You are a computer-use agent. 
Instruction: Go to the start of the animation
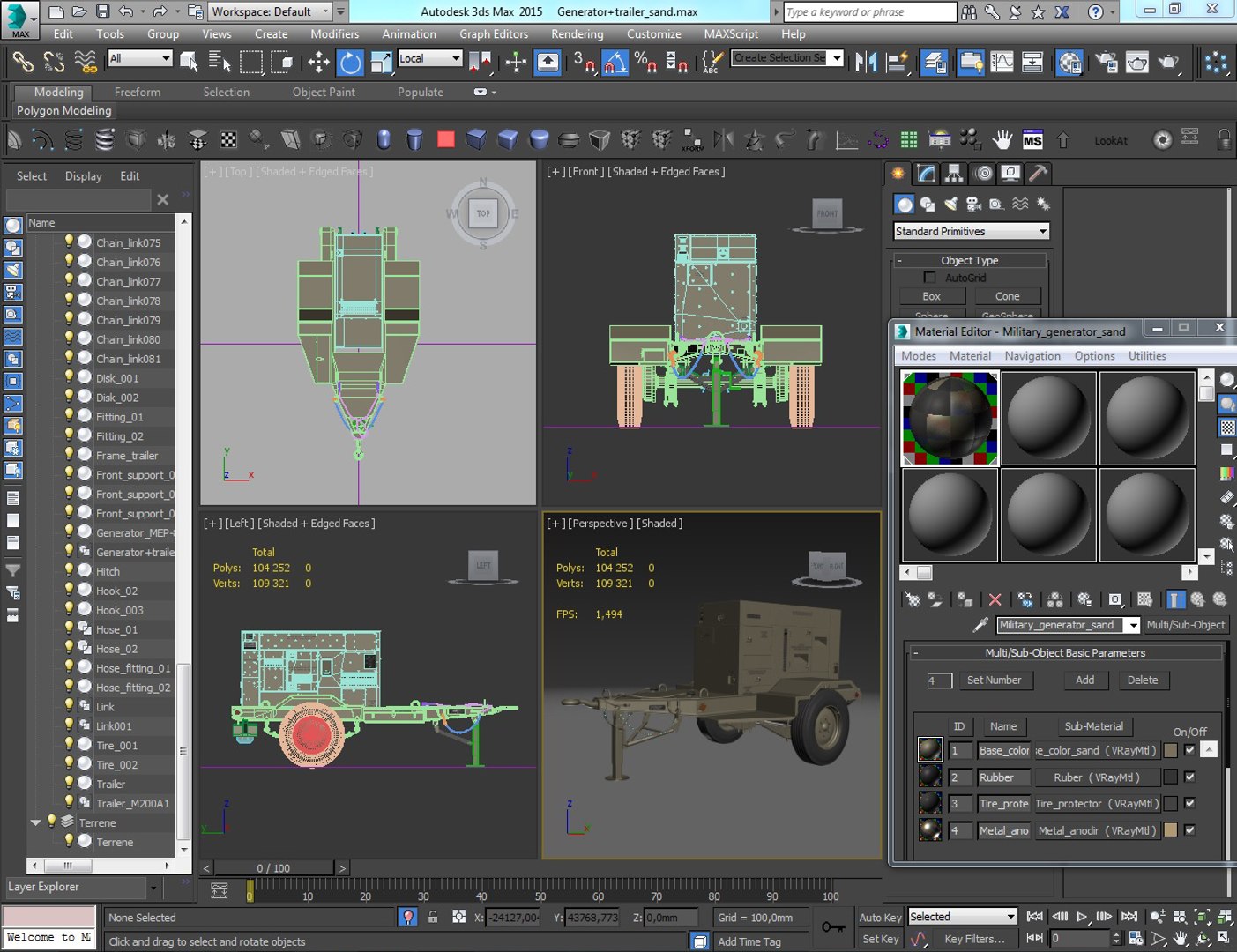click(1036, 917)
